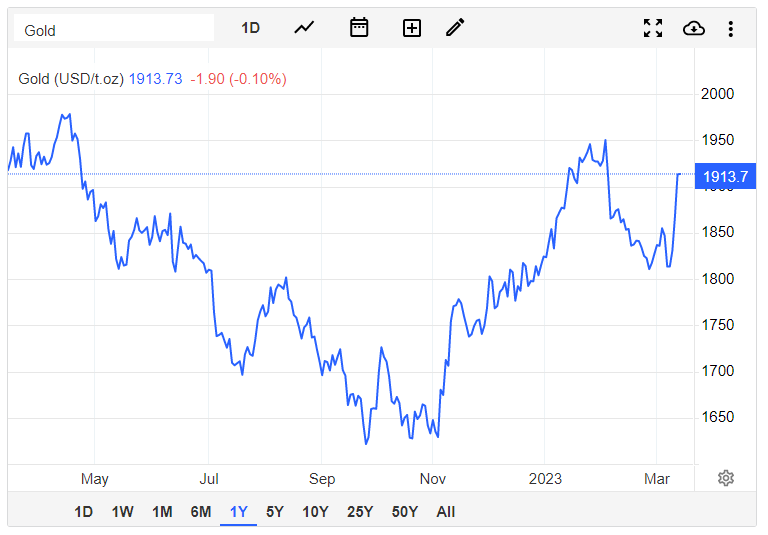Click the 1950 price axis label

coord(718,140)
